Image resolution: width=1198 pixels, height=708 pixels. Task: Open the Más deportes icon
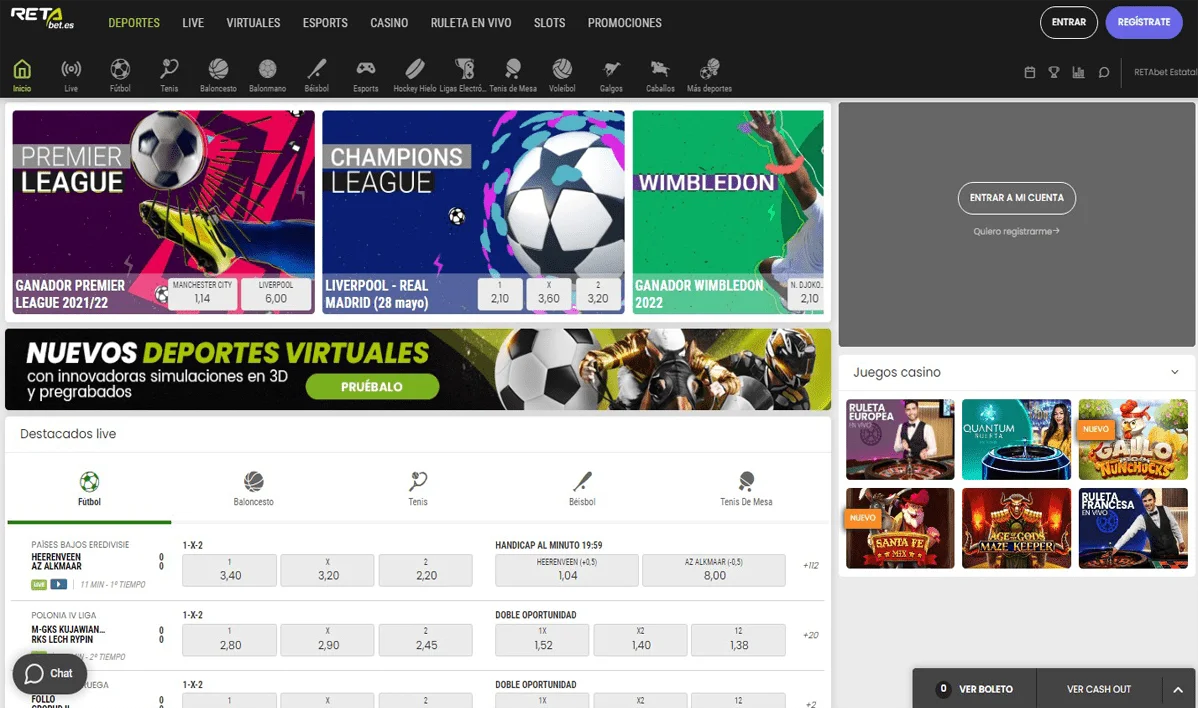click(709, 76)
